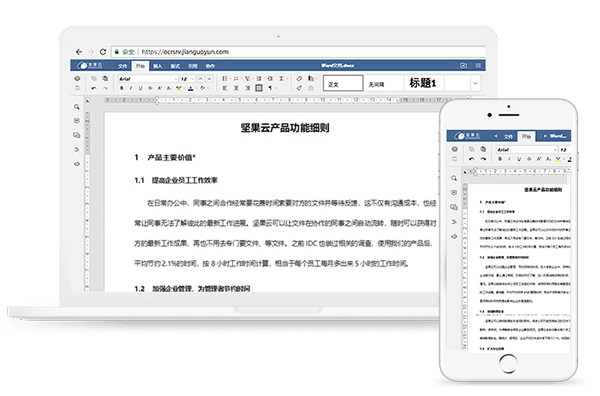Open the 文件 tab on laptop ribbon

coord(122,66)
